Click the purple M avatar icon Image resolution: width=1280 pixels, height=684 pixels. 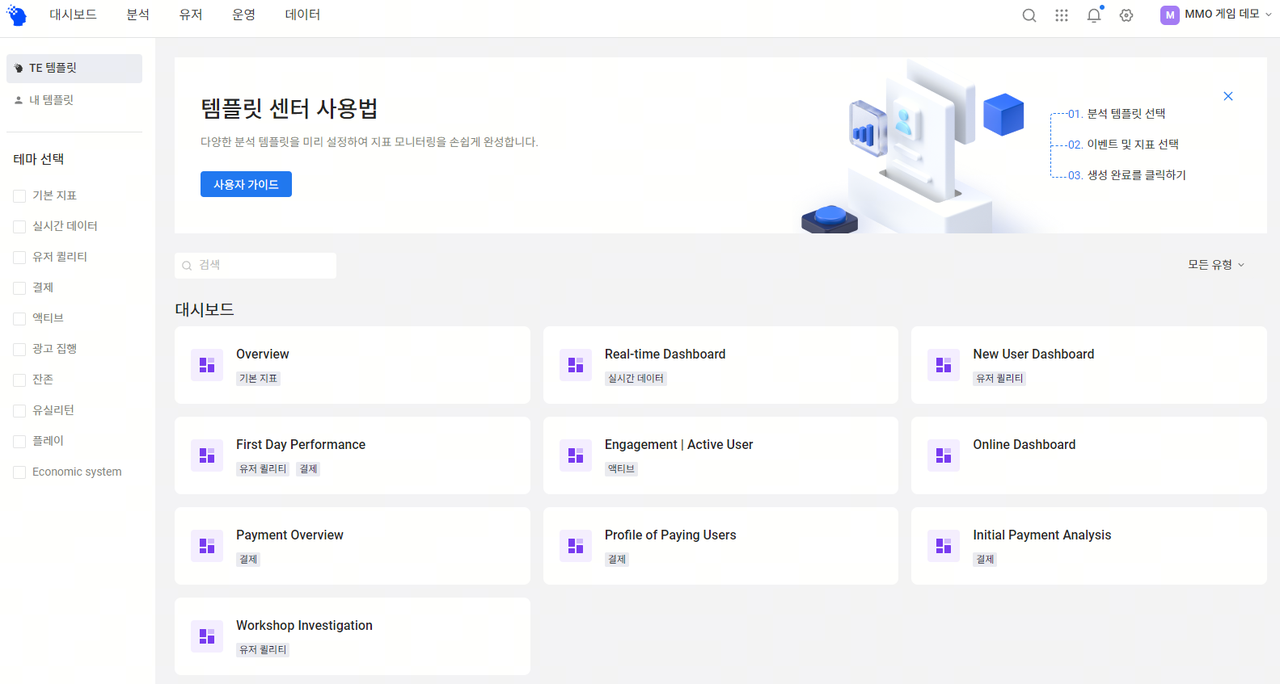(1170, 15)
